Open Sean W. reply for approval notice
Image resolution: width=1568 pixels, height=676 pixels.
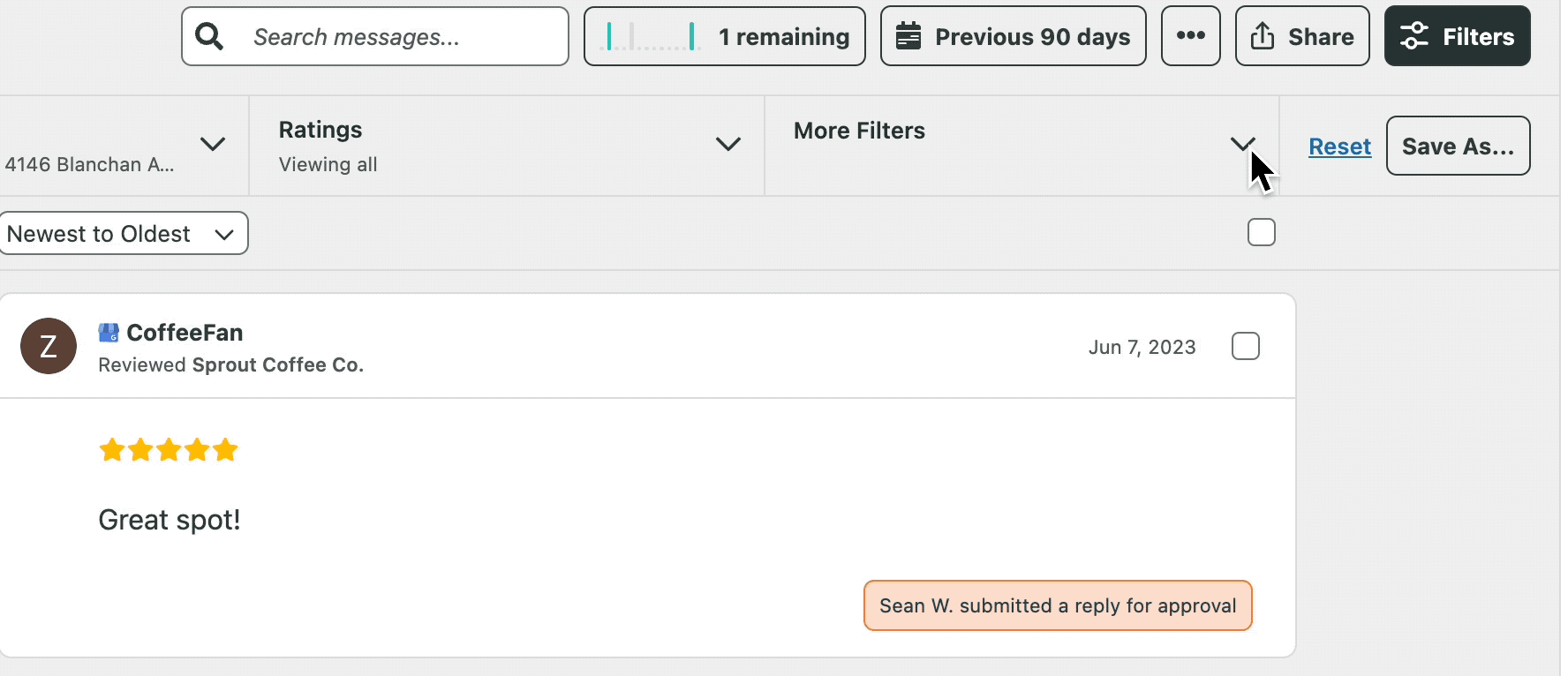point(1058,605)
